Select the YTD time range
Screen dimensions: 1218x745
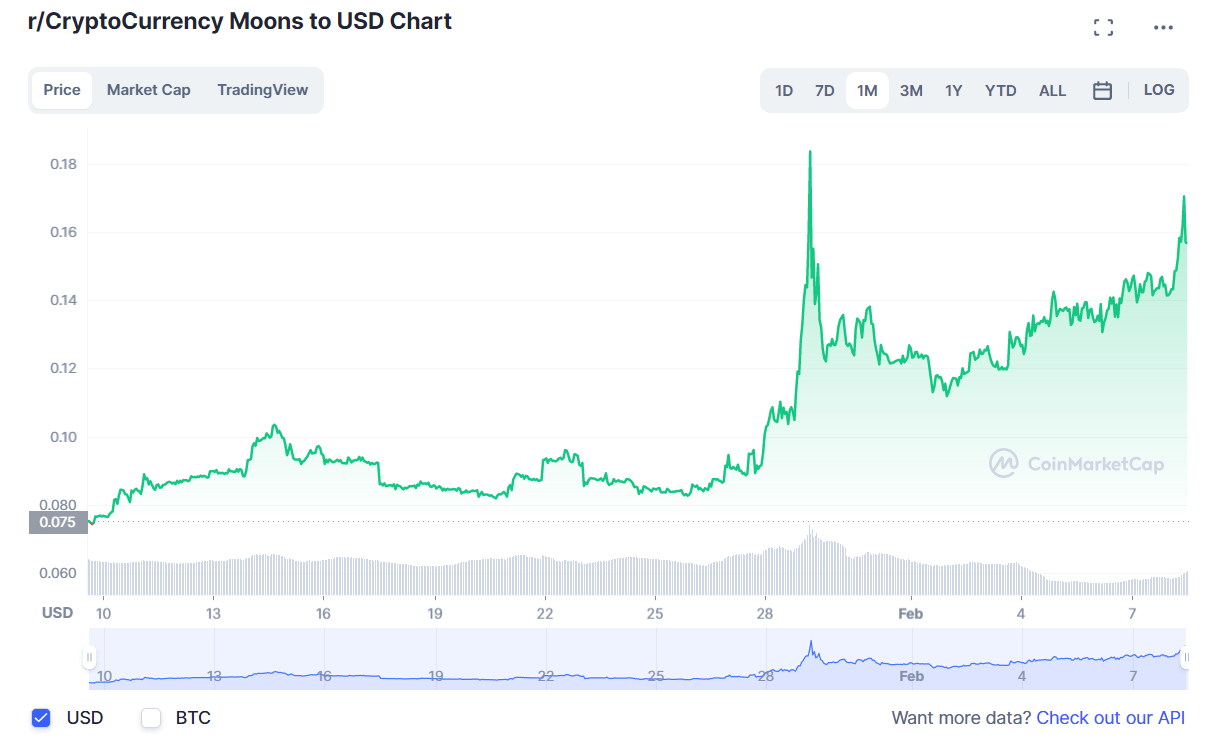(1000, 91)
